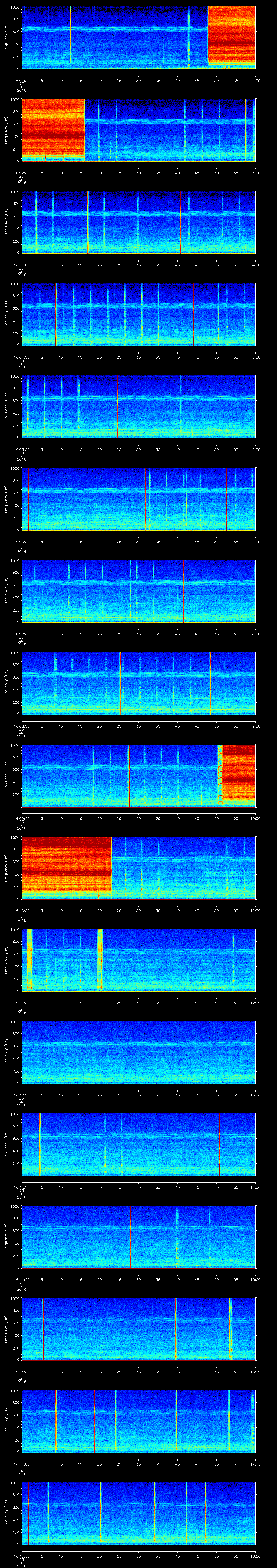The height and width of the screenshot is (1568, 277).
Task: Click the 16:13:00 start time label
Action: 21,1187
